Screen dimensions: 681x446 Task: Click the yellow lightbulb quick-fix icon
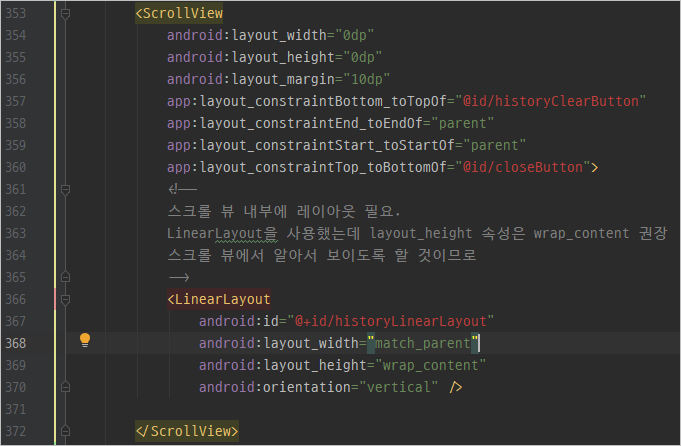click(x=85, y=340)
